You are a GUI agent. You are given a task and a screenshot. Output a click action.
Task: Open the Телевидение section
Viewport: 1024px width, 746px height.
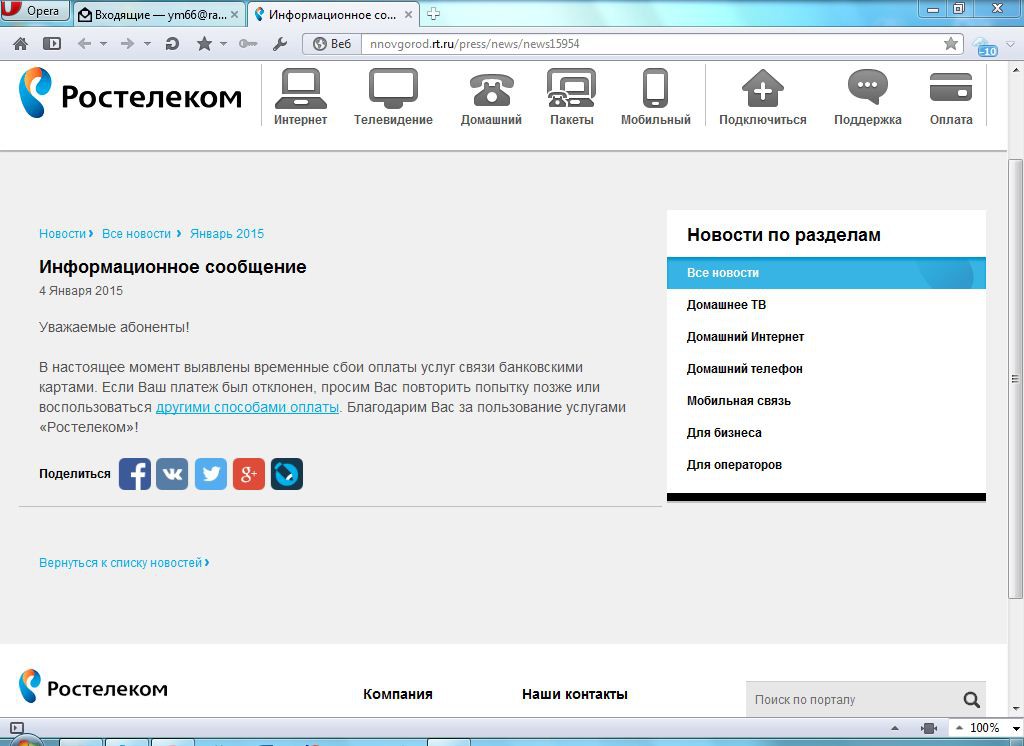point(393,97)
